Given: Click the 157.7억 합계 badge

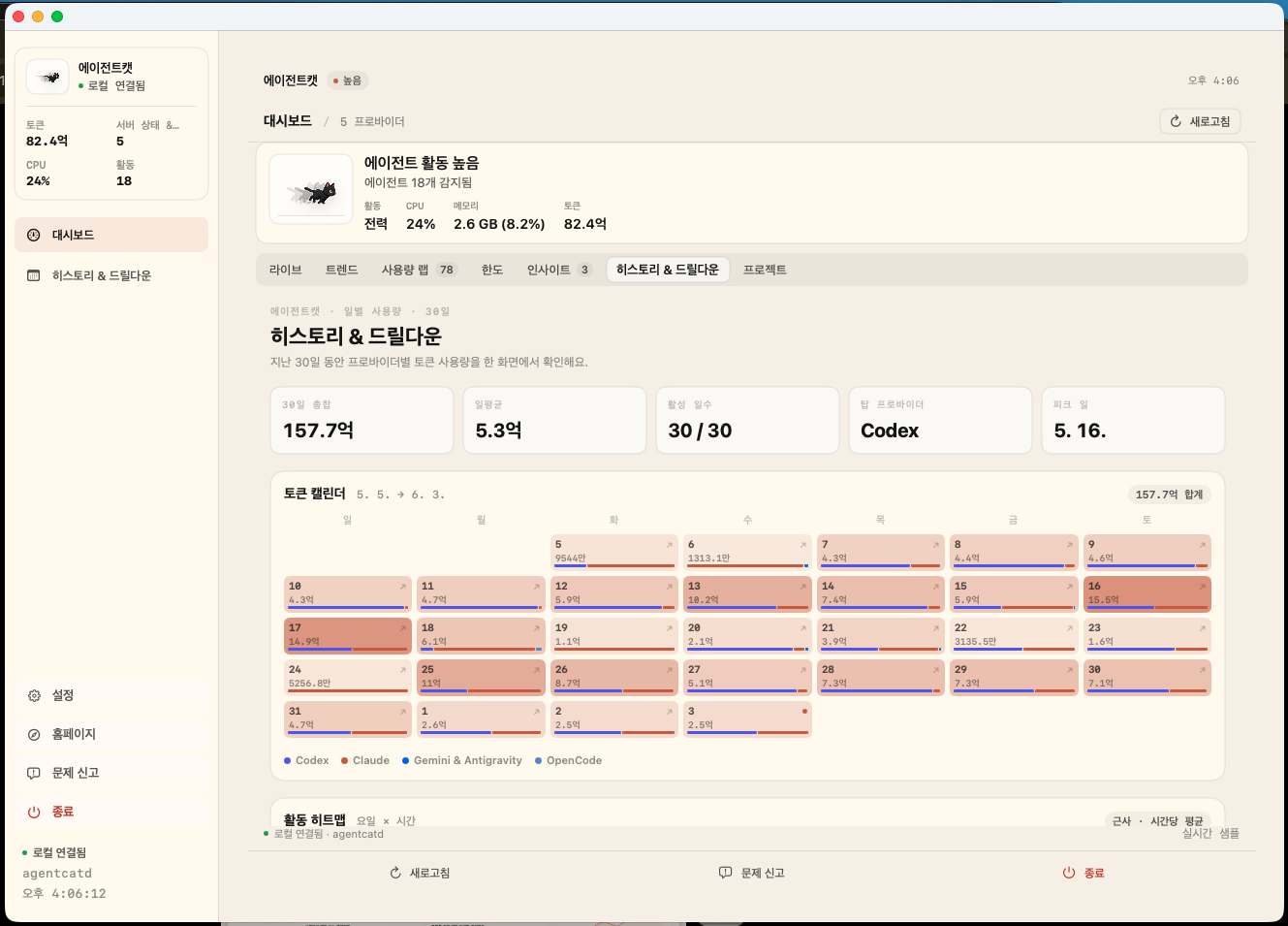Looking at the screenshot, I should click(x=1169, y=495).
